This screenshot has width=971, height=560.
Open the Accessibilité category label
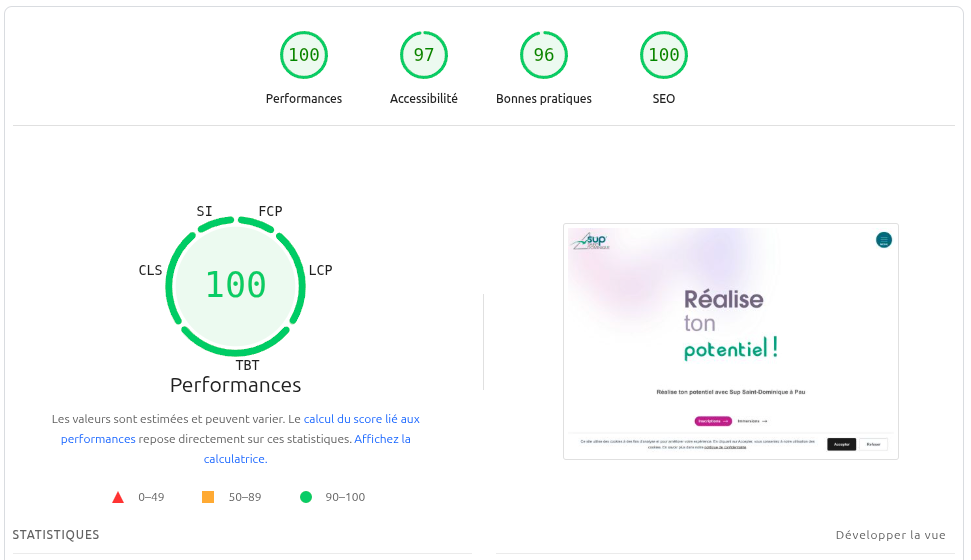(x=424, y=98)
